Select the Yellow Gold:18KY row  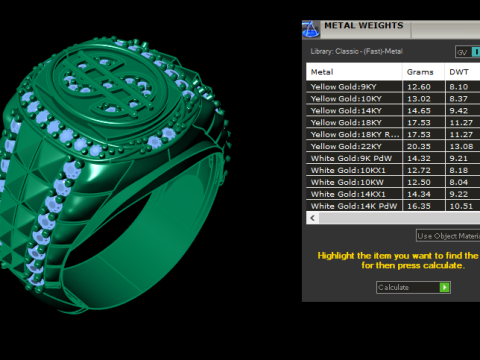click(393, 122)
